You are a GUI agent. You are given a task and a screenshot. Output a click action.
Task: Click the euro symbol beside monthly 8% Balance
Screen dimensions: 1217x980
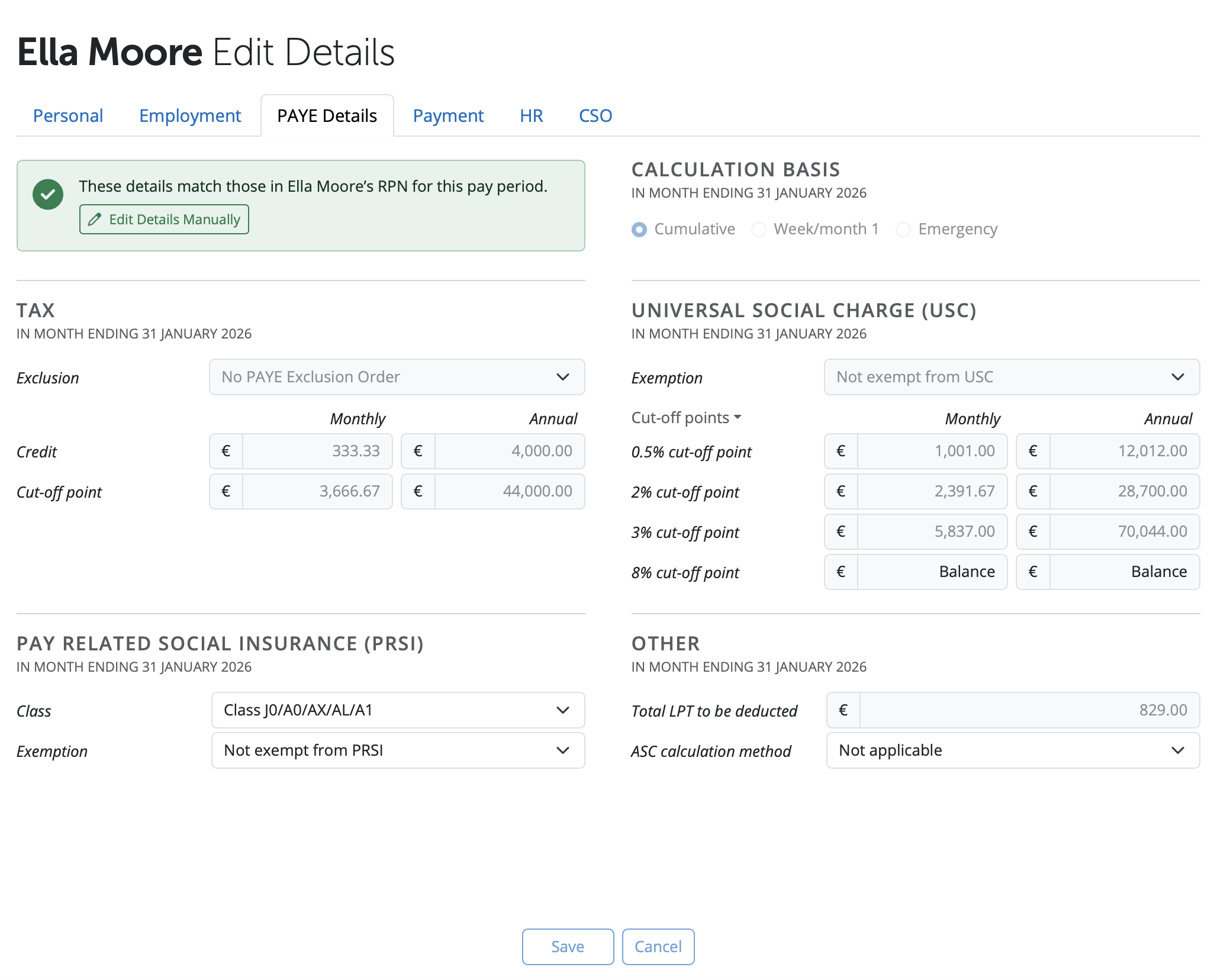tap(841, 572)
